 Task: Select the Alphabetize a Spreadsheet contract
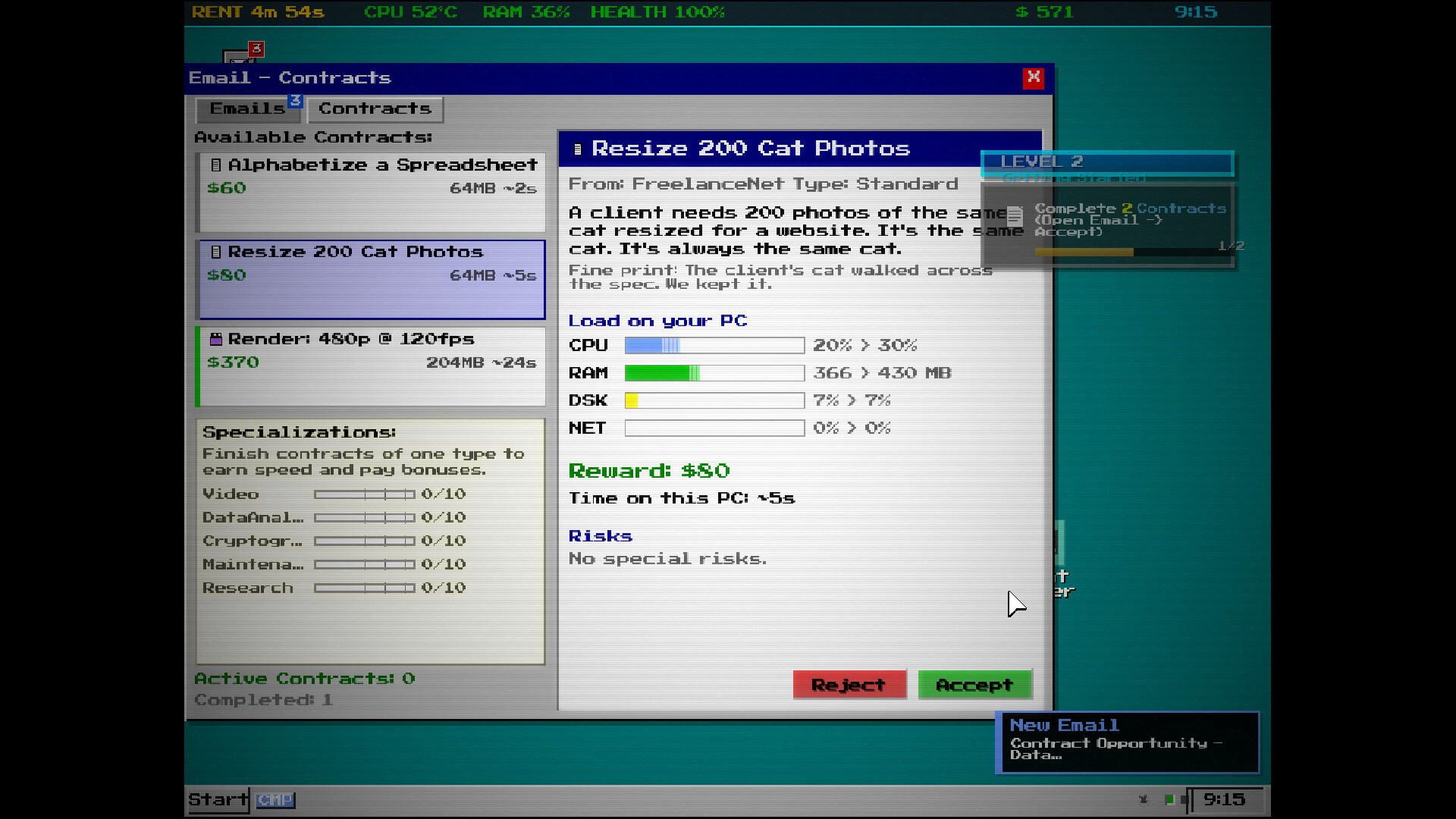tap(371, 192)
